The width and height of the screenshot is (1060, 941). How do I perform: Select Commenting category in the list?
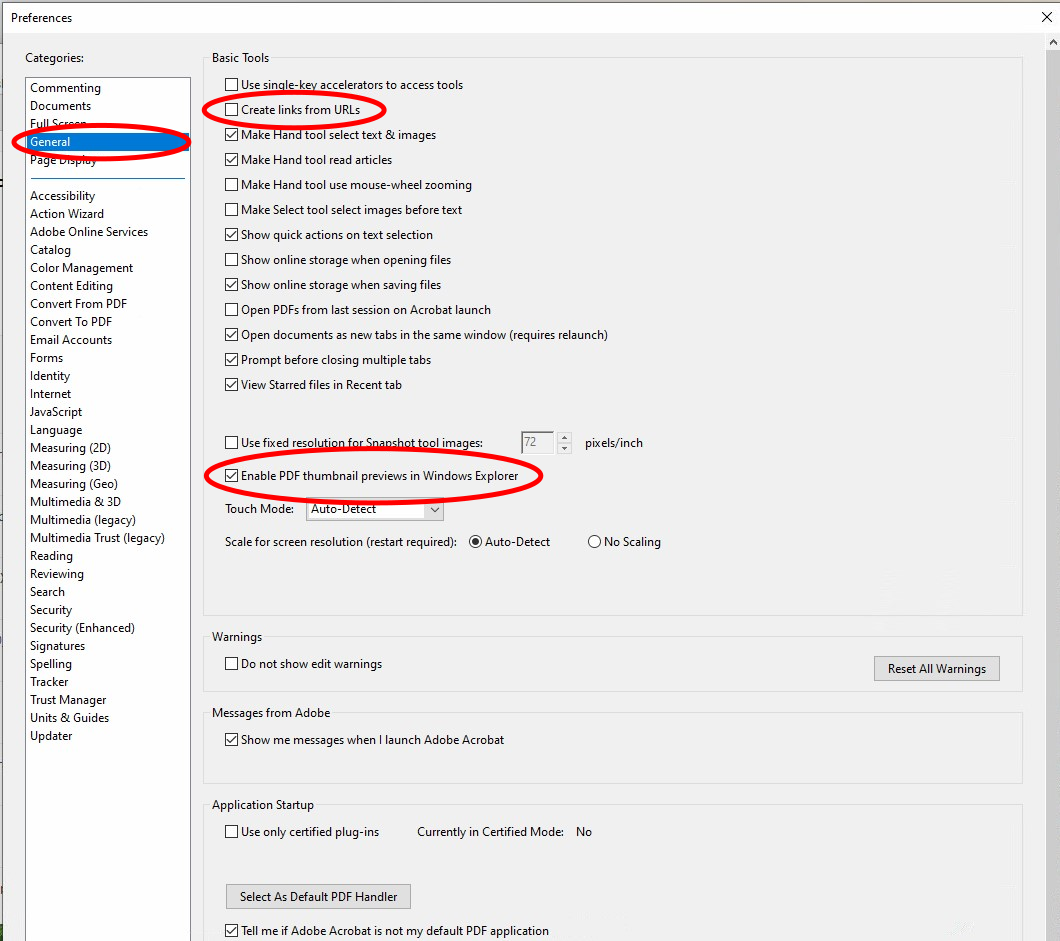click(x=65, y=88)
